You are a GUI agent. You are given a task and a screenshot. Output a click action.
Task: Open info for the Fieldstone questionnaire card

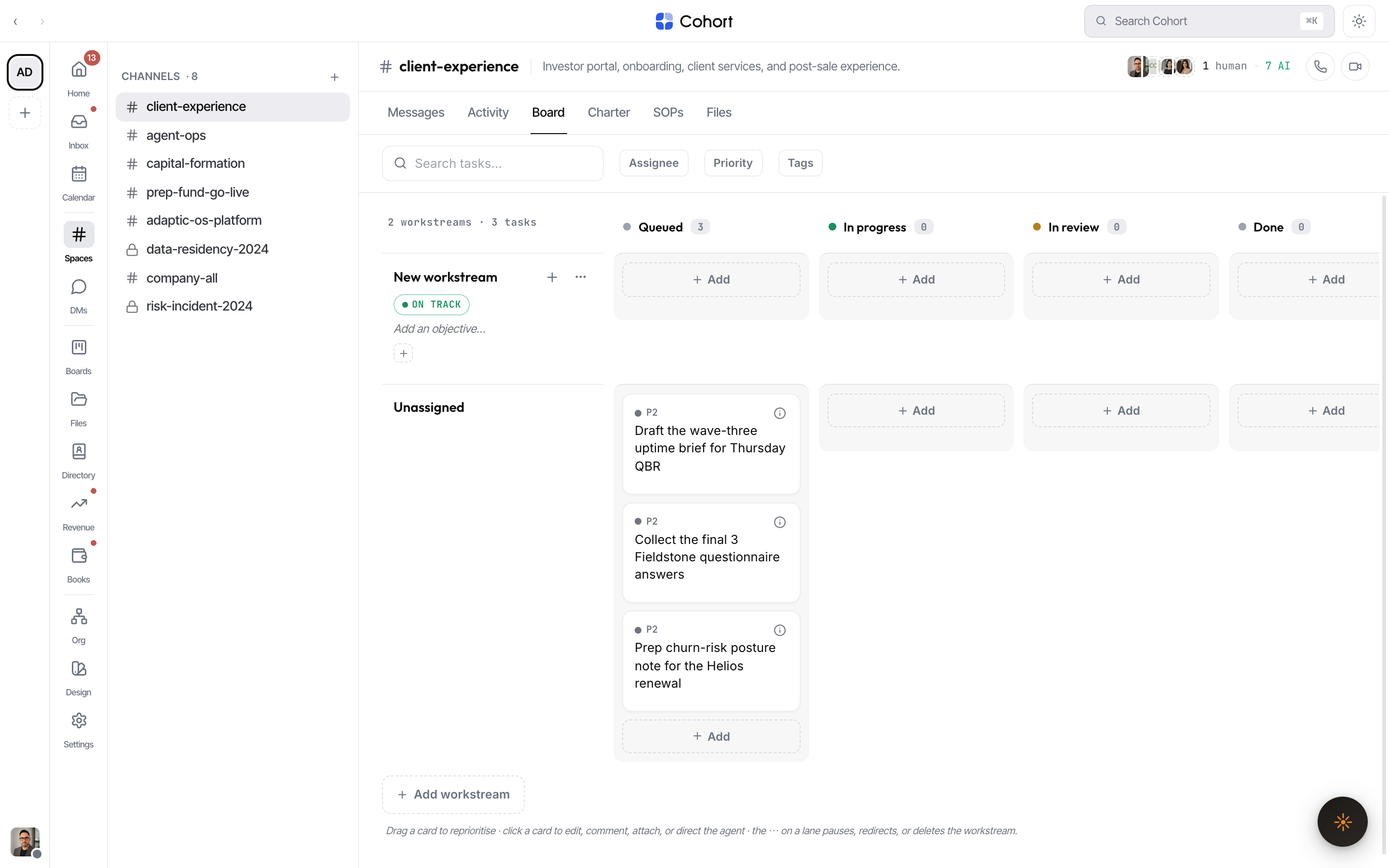pos(779,522)
